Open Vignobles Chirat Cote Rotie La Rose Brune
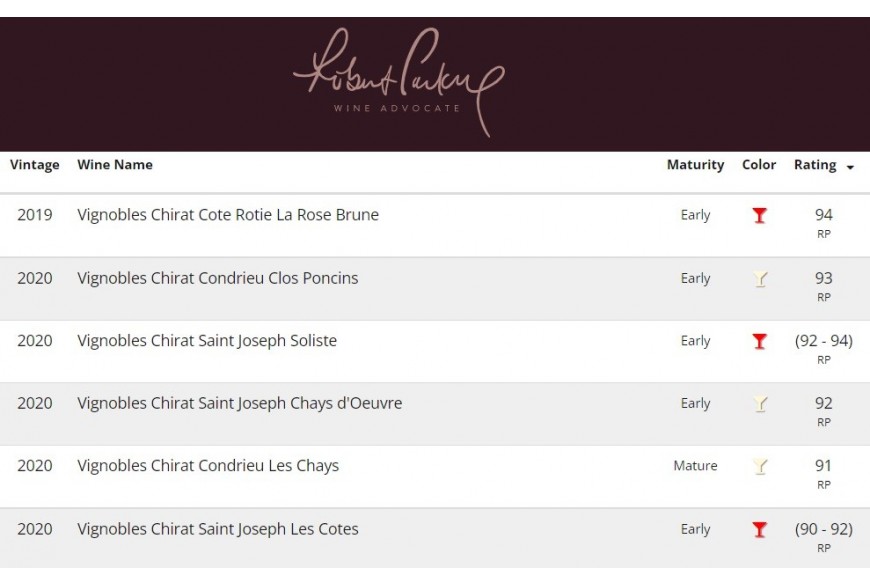 pyautogui.click(x=228, y=215)
